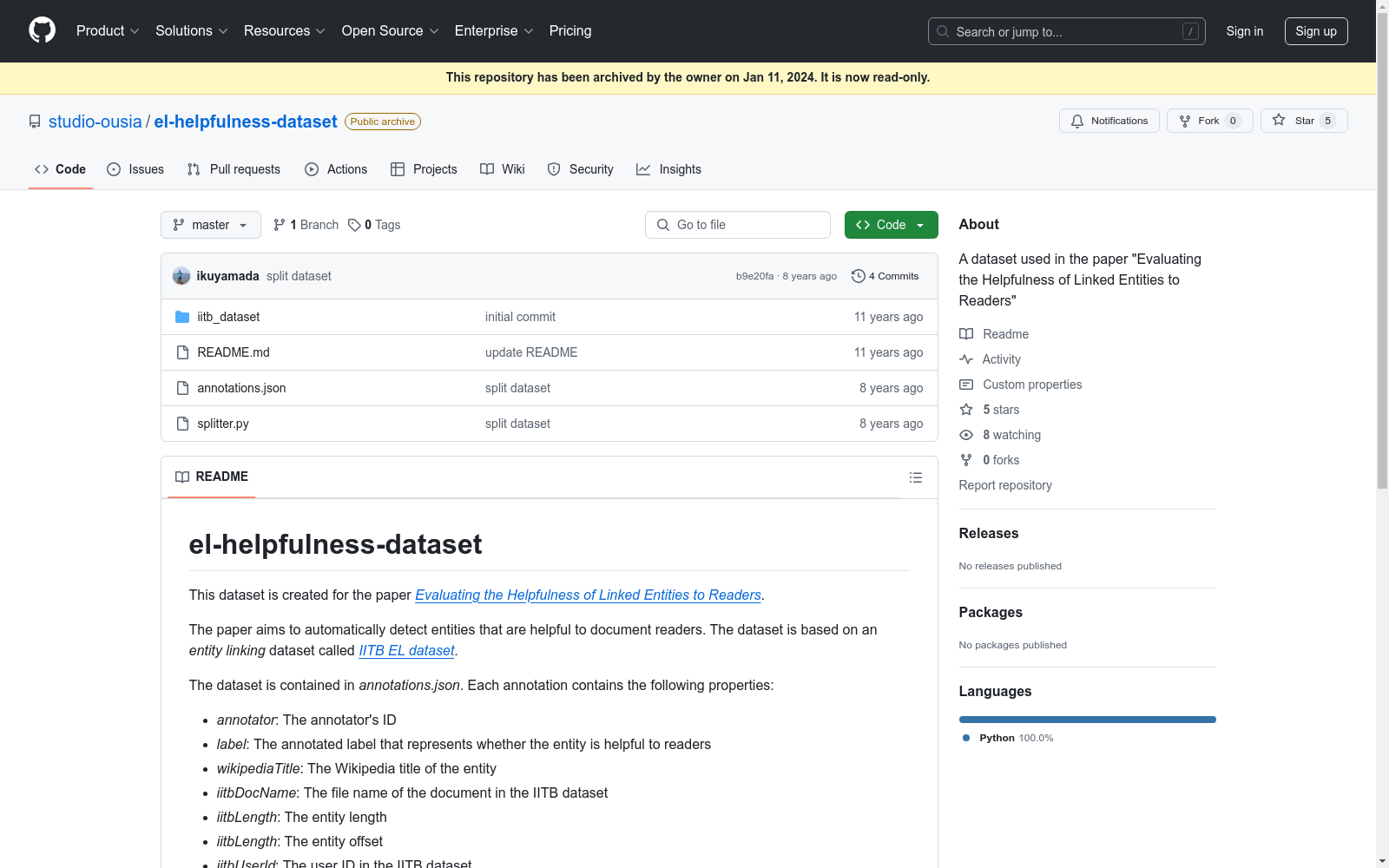Open the Wiki tab

(503, 169)
